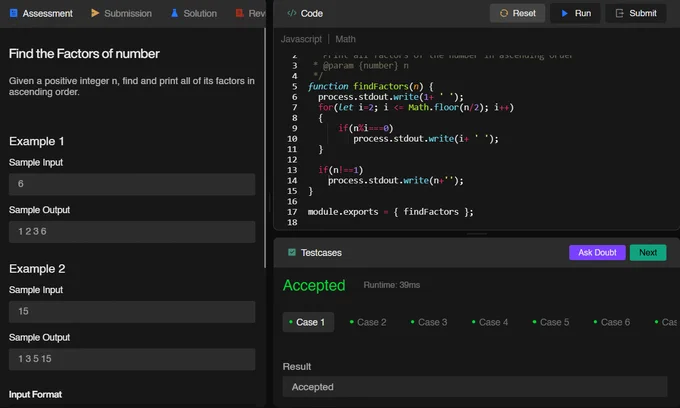The image size is (680, 408).
Task: Click the sample output box showing 1 2 3 6
Action: click(x=132, y=232)
